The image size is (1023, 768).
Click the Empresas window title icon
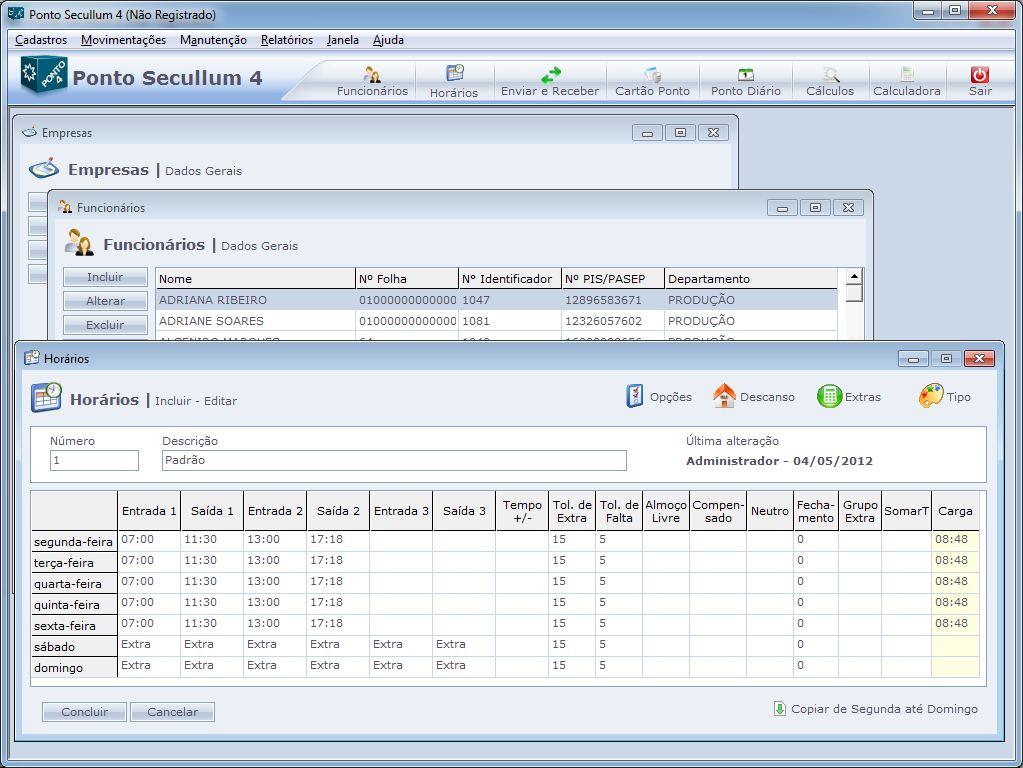[x=29, y=132]
